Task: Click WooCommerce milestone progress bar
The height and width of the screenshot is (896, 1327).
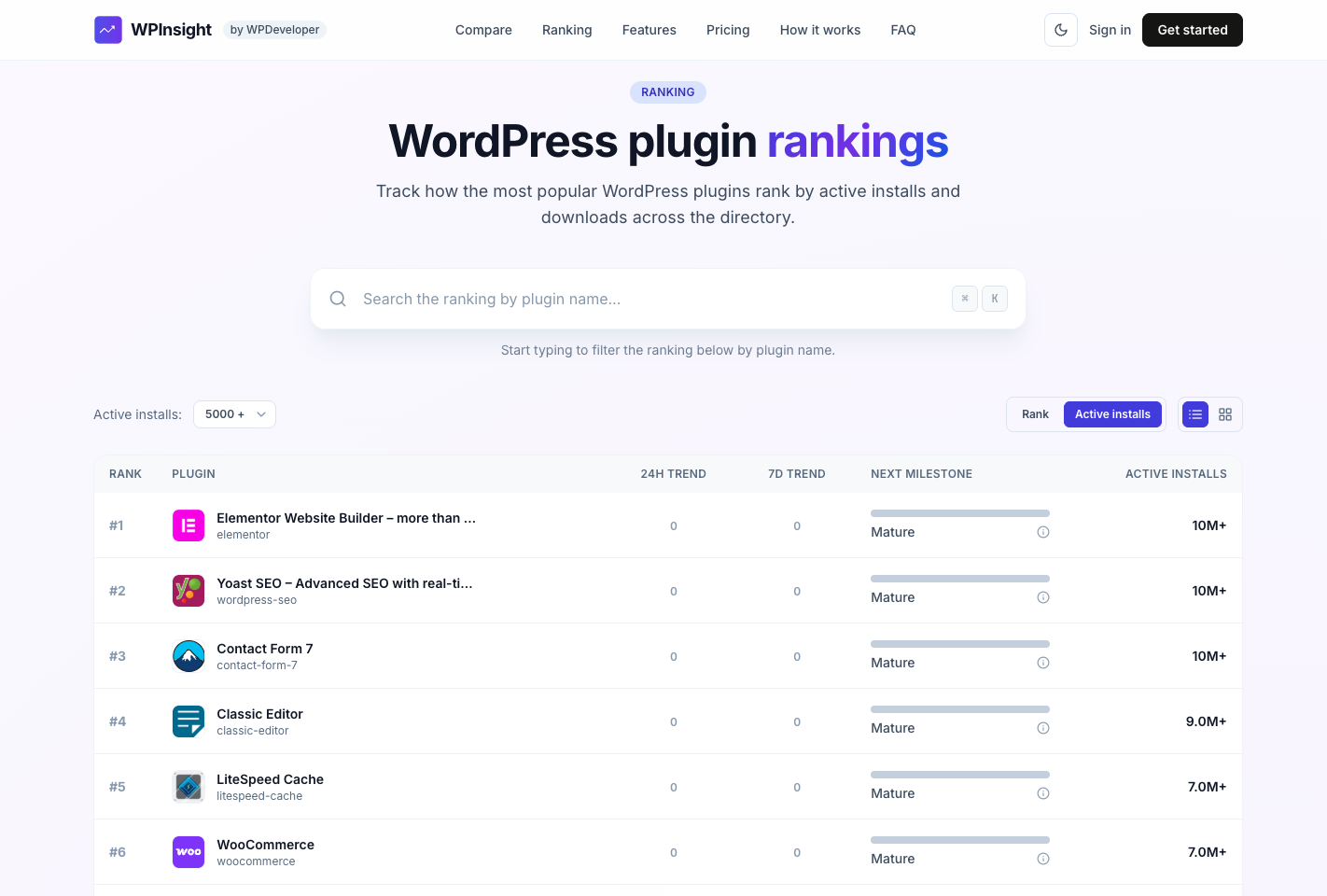Action: [x=960, y=840]
